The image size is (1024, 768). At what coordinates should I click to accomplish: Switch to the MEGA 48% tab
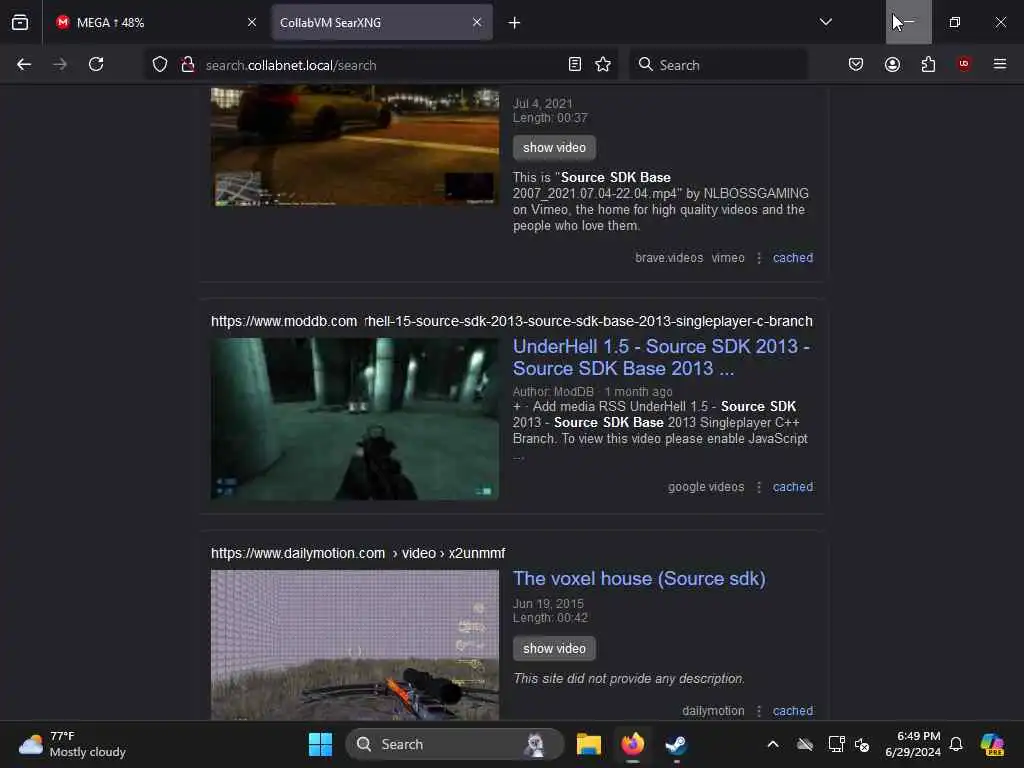coord(155,22)
